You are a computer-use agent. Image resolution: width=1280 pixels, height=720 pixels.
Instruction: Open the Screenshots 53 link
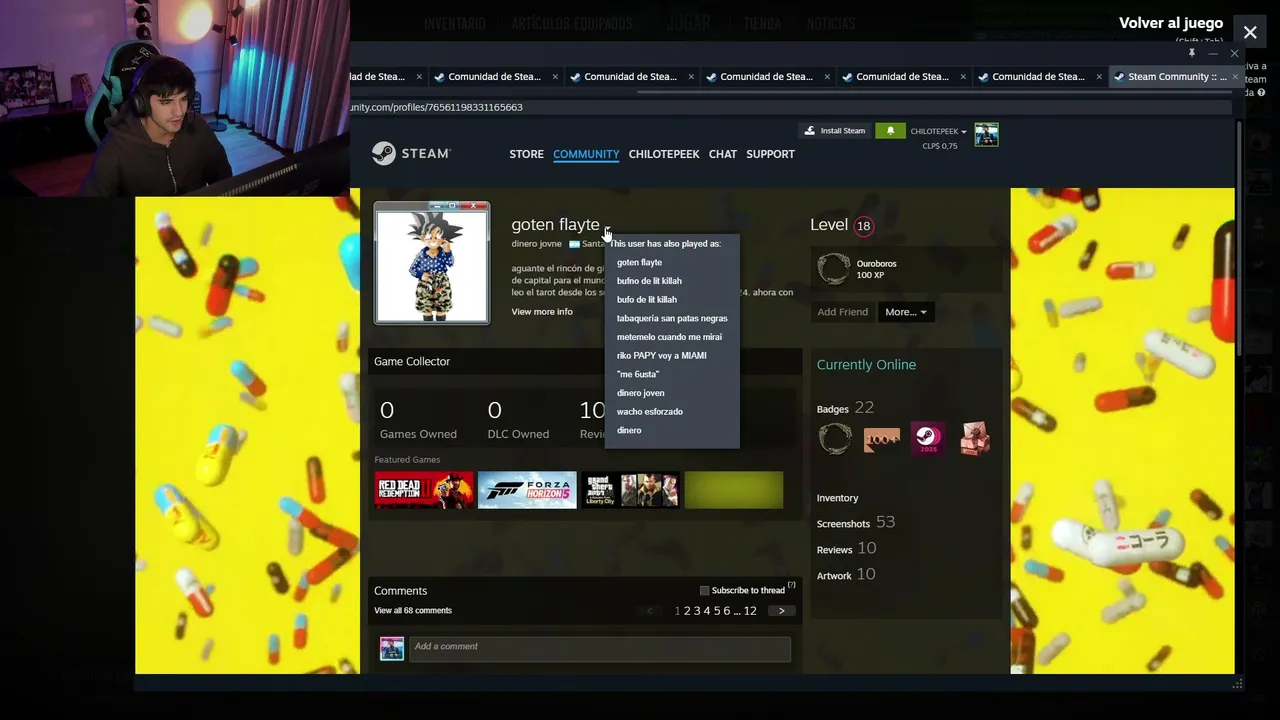click(856, 523)
